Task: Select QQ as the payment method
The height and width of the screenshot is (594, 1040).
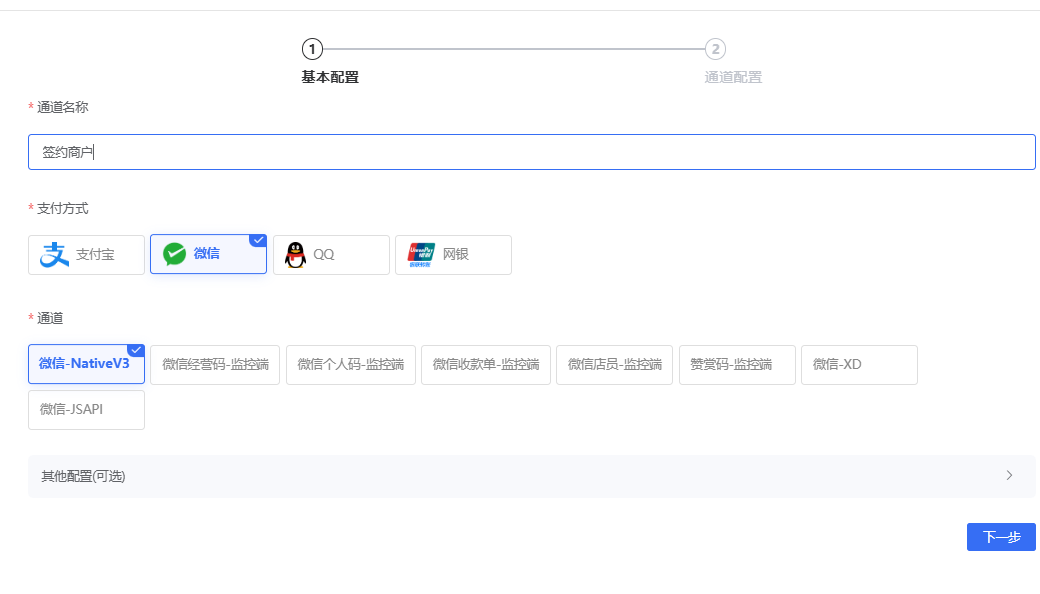Action: 331,254
